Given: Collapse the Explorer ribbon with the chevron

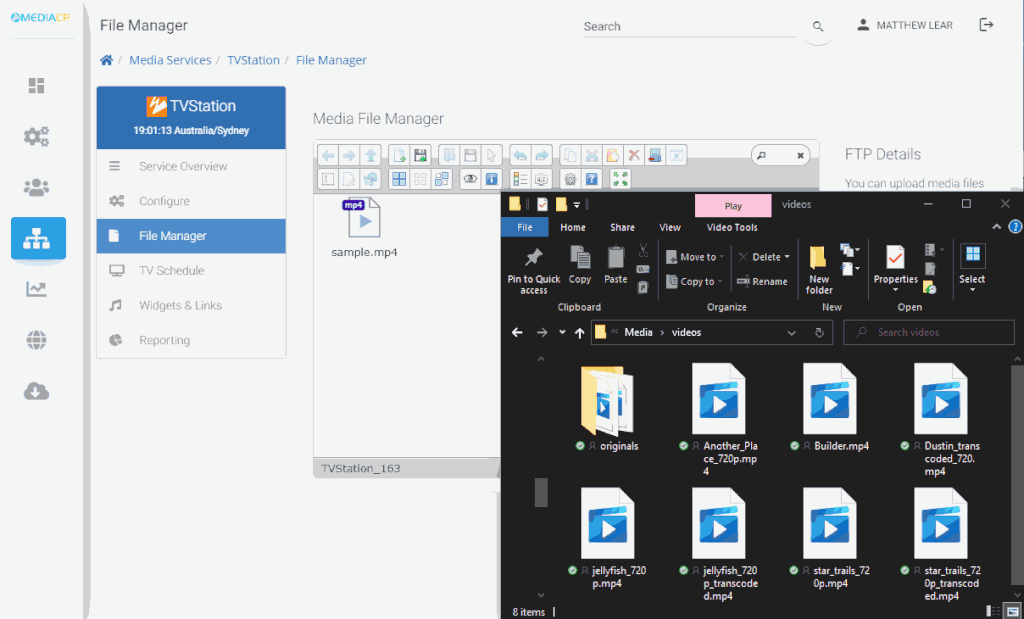Looking at the screenshot, I should (x=997, y=227).
